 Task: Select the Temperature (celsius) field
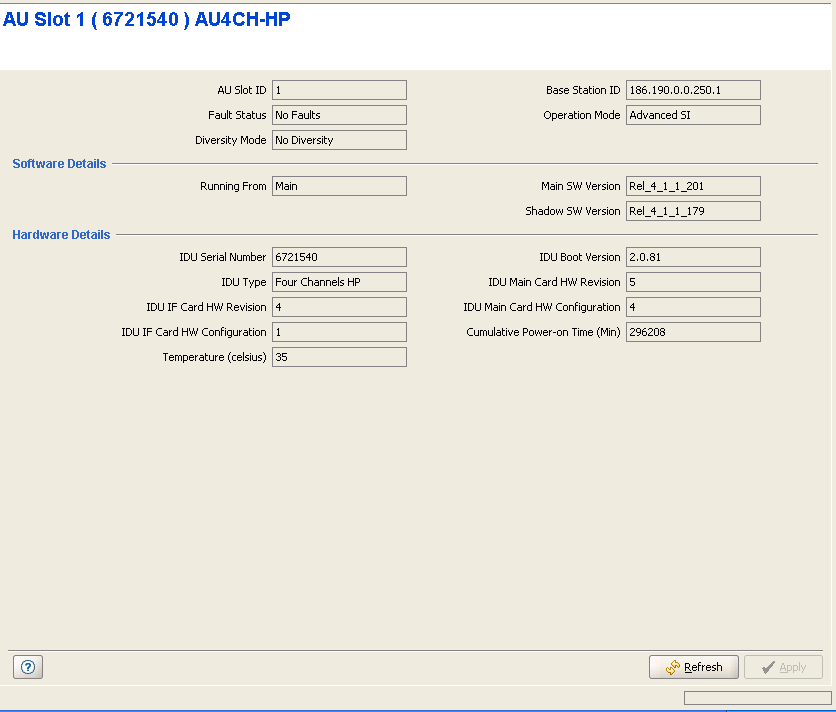339,357
